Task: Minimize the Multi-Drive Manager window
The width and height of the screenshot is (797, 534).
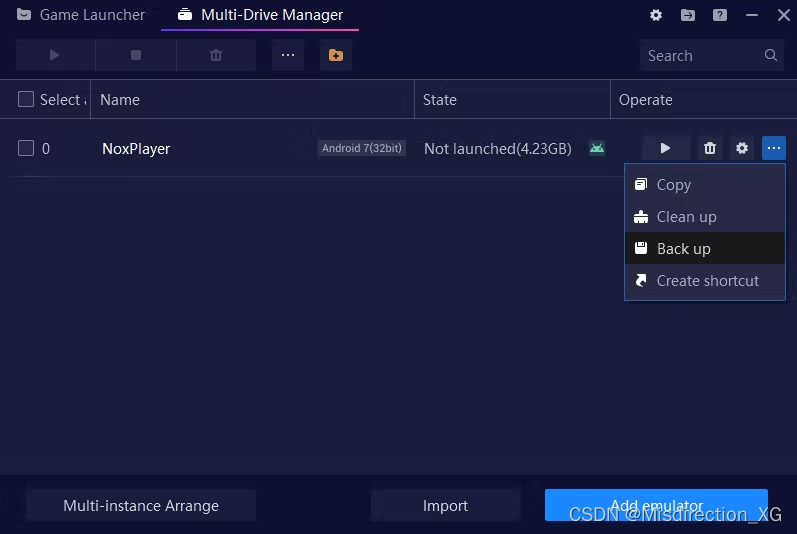Action: (x=752, y=15)
